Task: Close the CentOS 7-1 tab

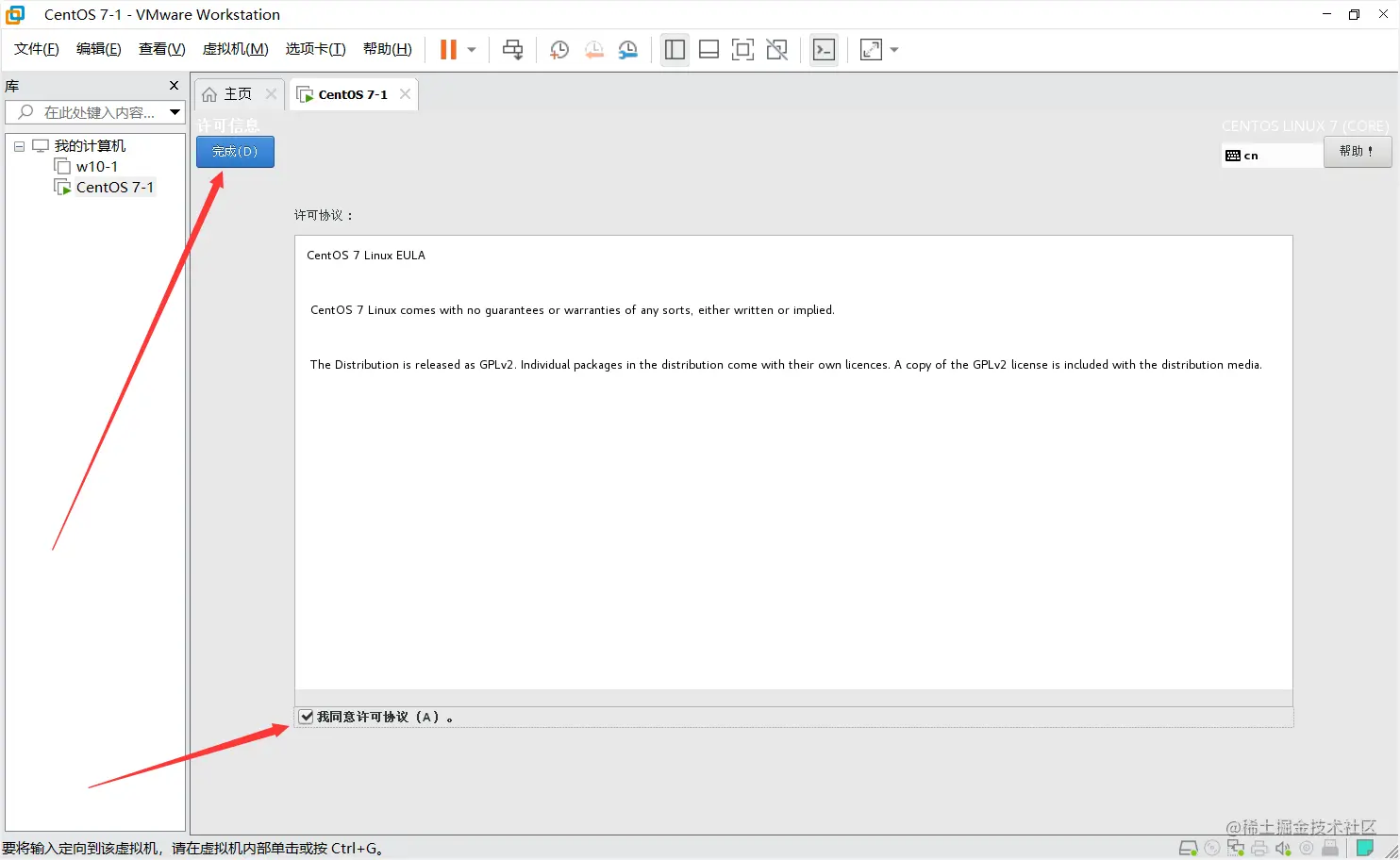Action: 405,94
